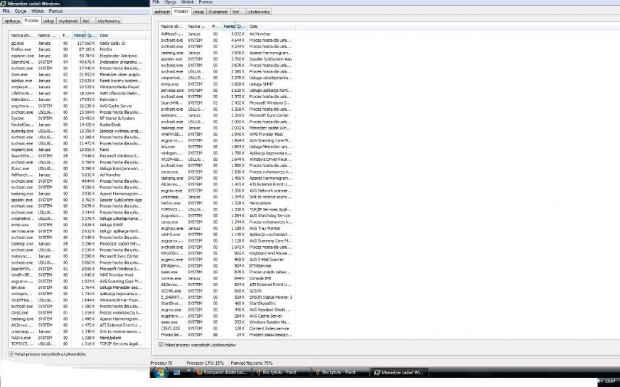Switch to Wydajność tab in left window
Screen dimensions: 620x387
[x=68, y=21]
